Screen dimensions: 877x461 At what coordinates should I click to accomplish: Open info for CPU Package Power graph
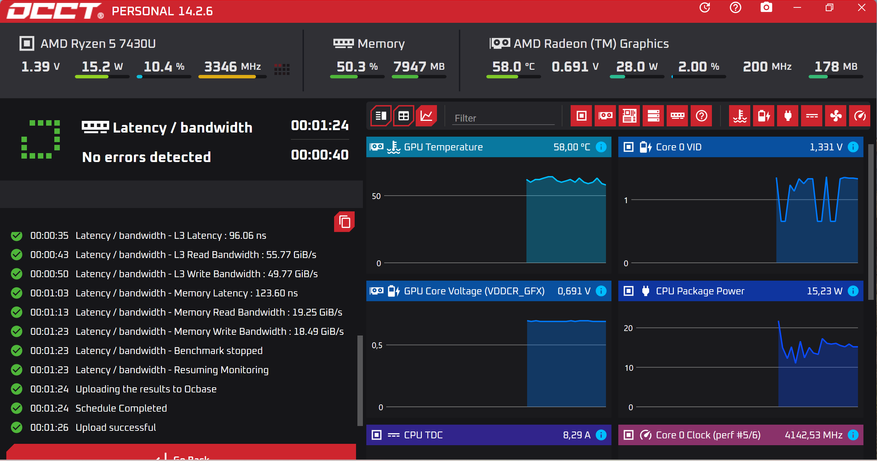(853, 291)
